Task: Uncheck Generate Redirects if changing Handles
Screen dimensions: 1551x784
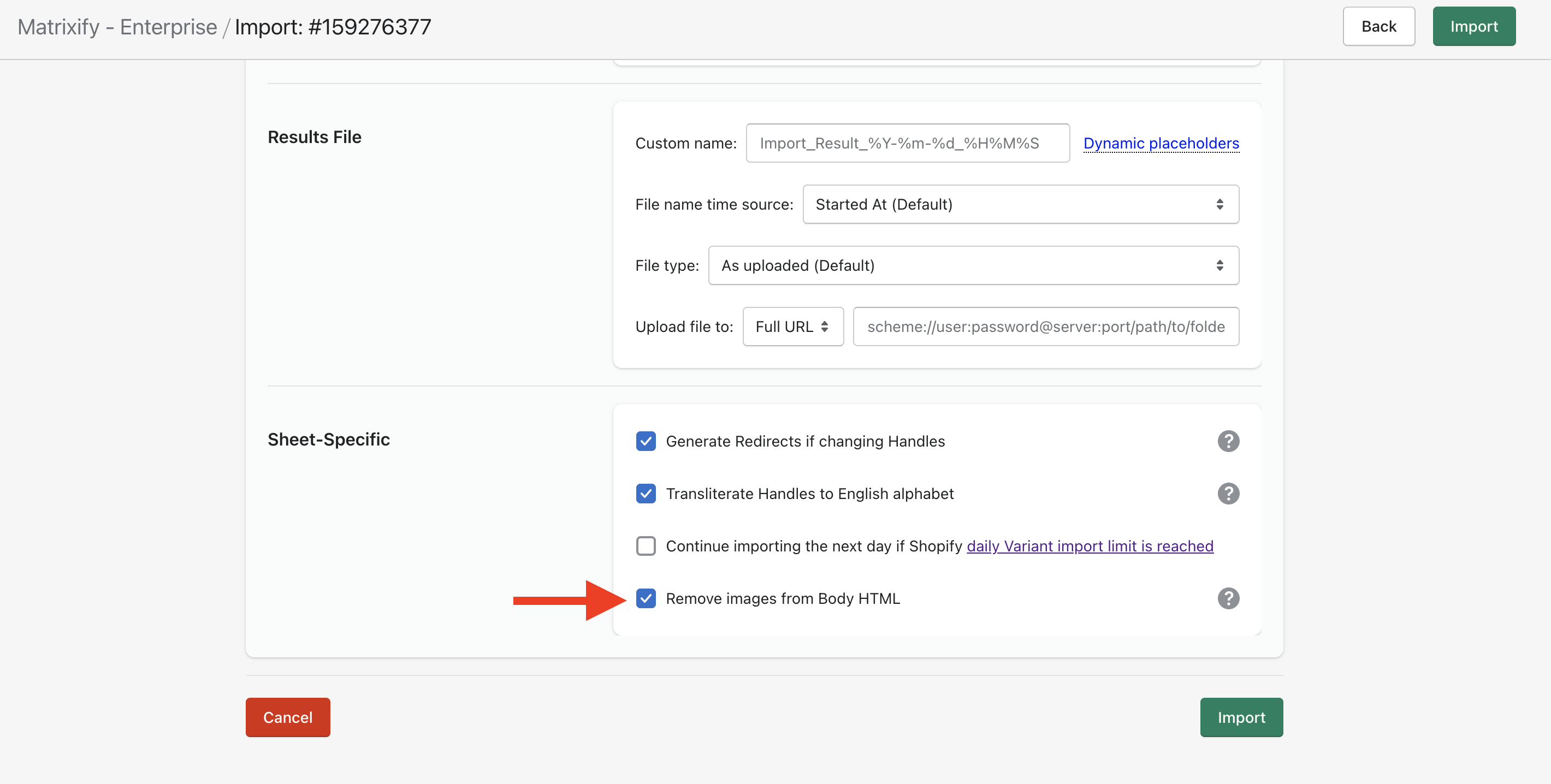Action: click(646, 441)
